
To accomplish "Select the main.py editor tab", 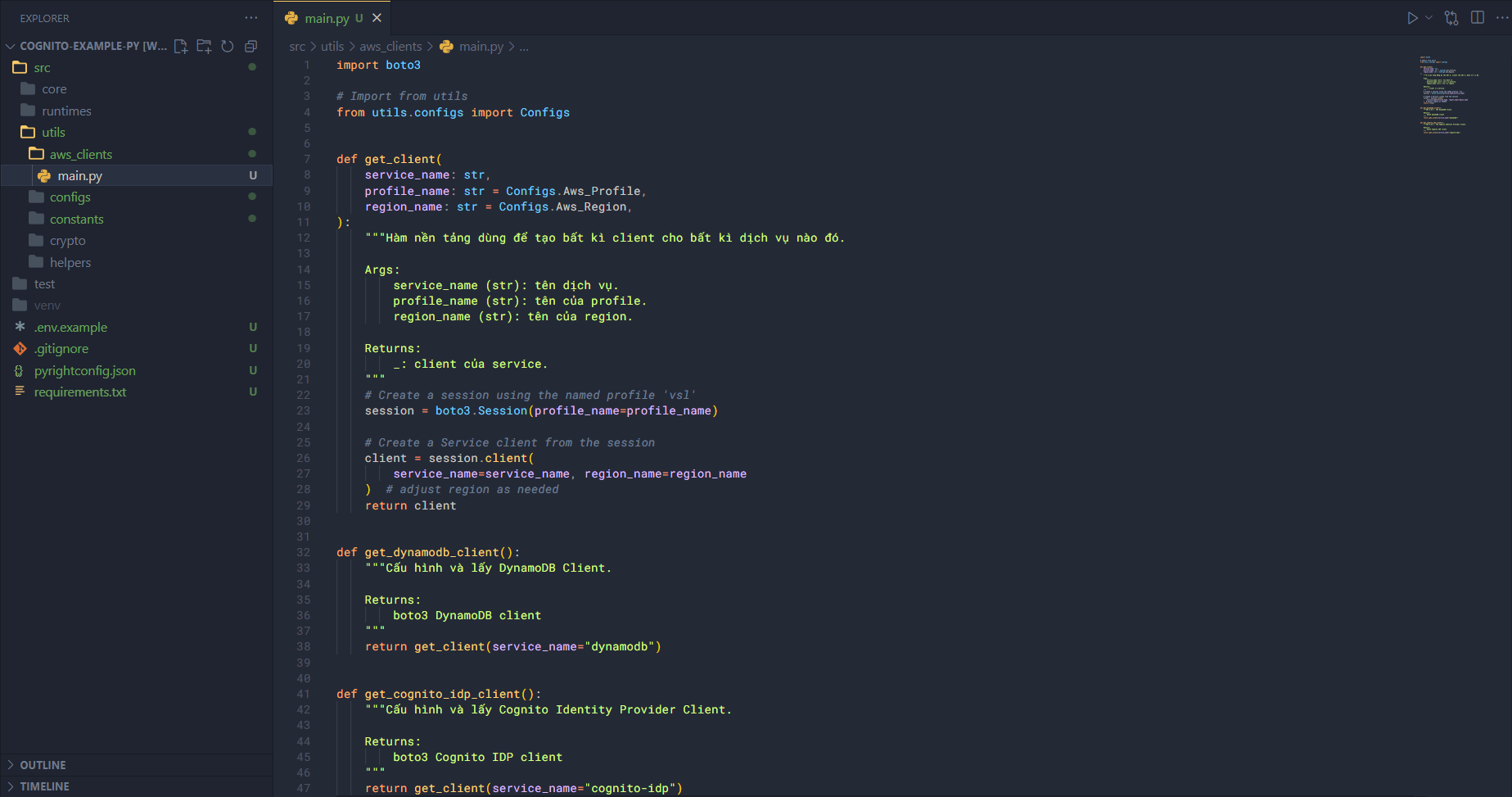I will coord(327,18).
